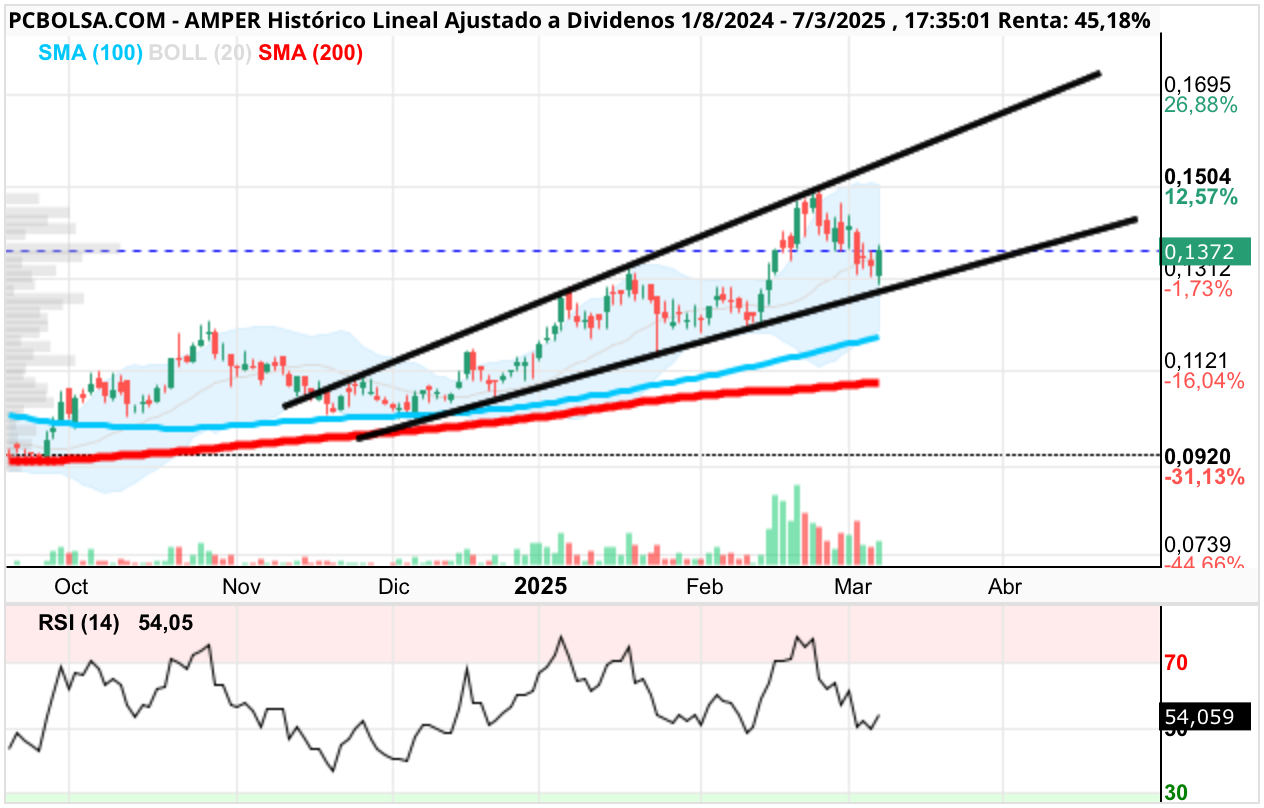Image resolution: width=1264 pixels, height=808 pixels.
Task: Click the 26,88% percentage label
Action: [1200, 105]
